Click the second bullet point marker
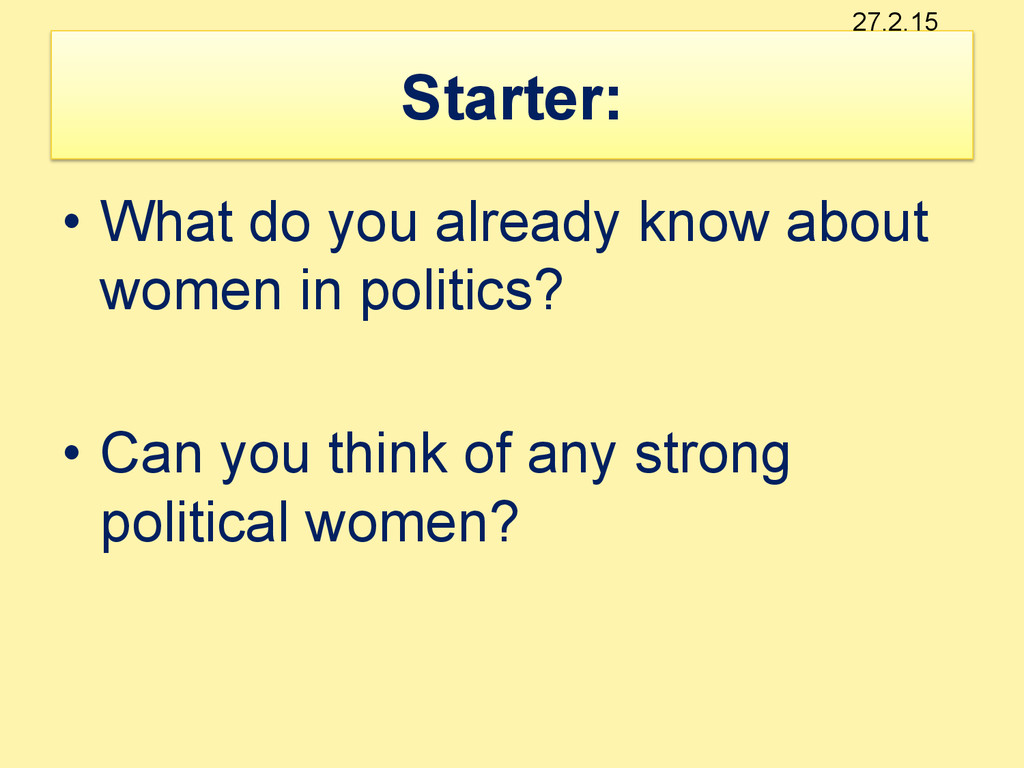Viewport: 1024px width, 768px height. click(x=72, y=452)
